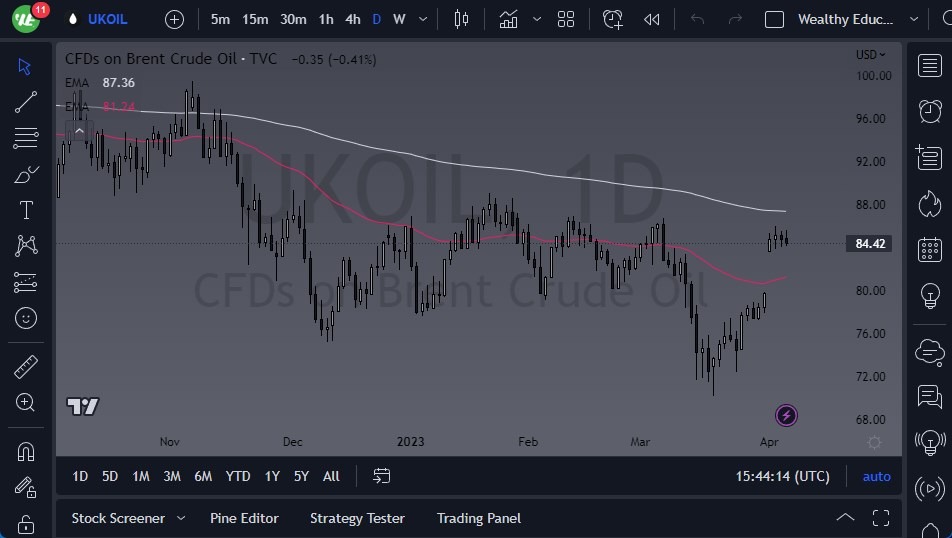The height and width of the screenshot is (538, 952).
Task: Toggle the lock all drawings button
Action: coord(25,524)
